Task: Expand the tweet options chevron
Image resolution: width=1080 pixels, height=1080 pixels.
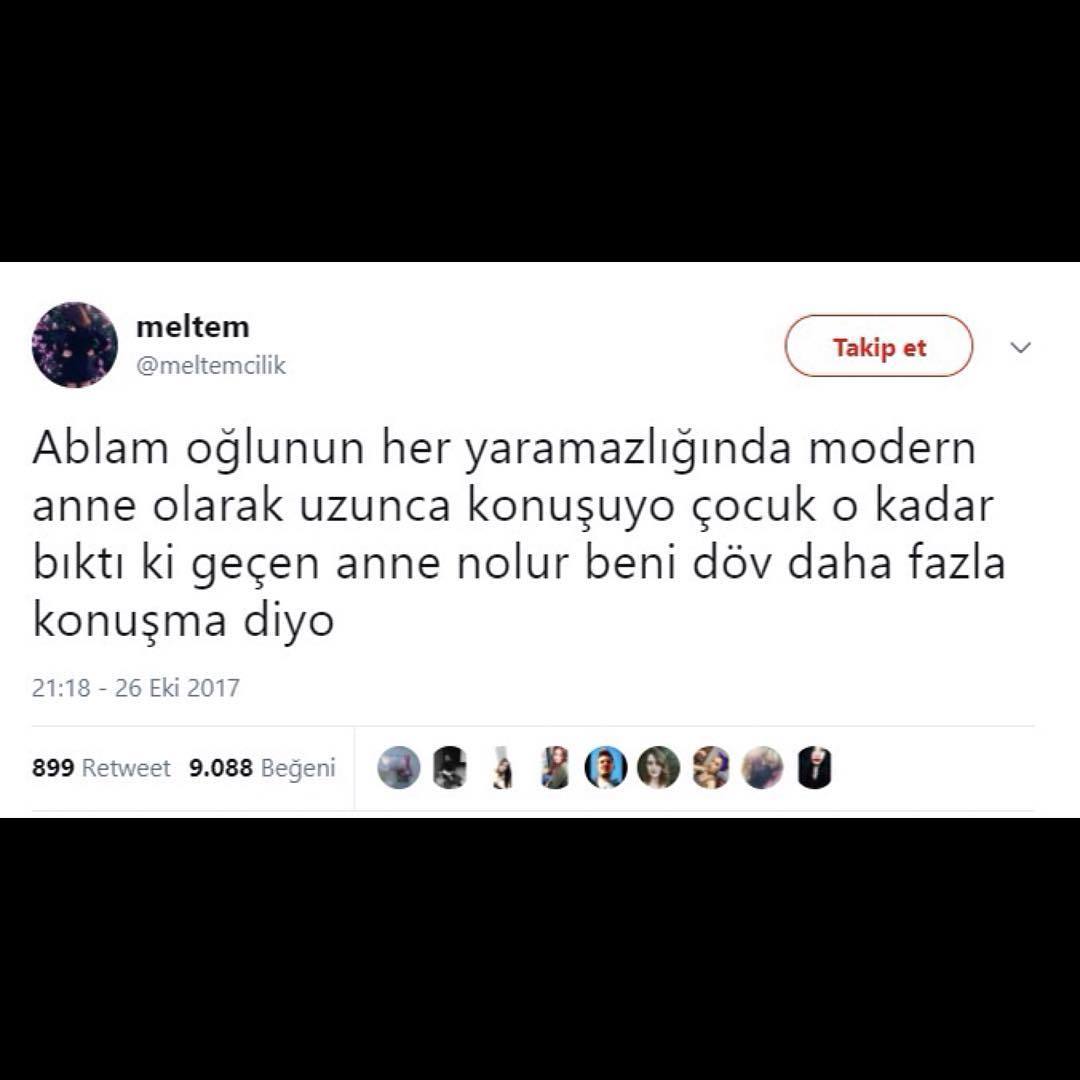Action: coord(1020,346)
